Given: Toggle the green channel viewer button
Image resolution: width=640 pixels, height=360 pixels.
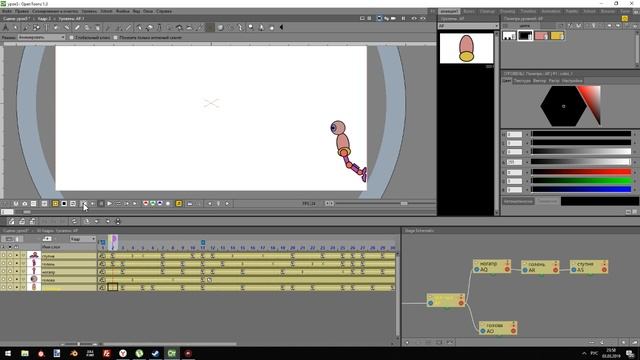Looking at the screenshot, I should pyautogui.click(x=153, y=203).
